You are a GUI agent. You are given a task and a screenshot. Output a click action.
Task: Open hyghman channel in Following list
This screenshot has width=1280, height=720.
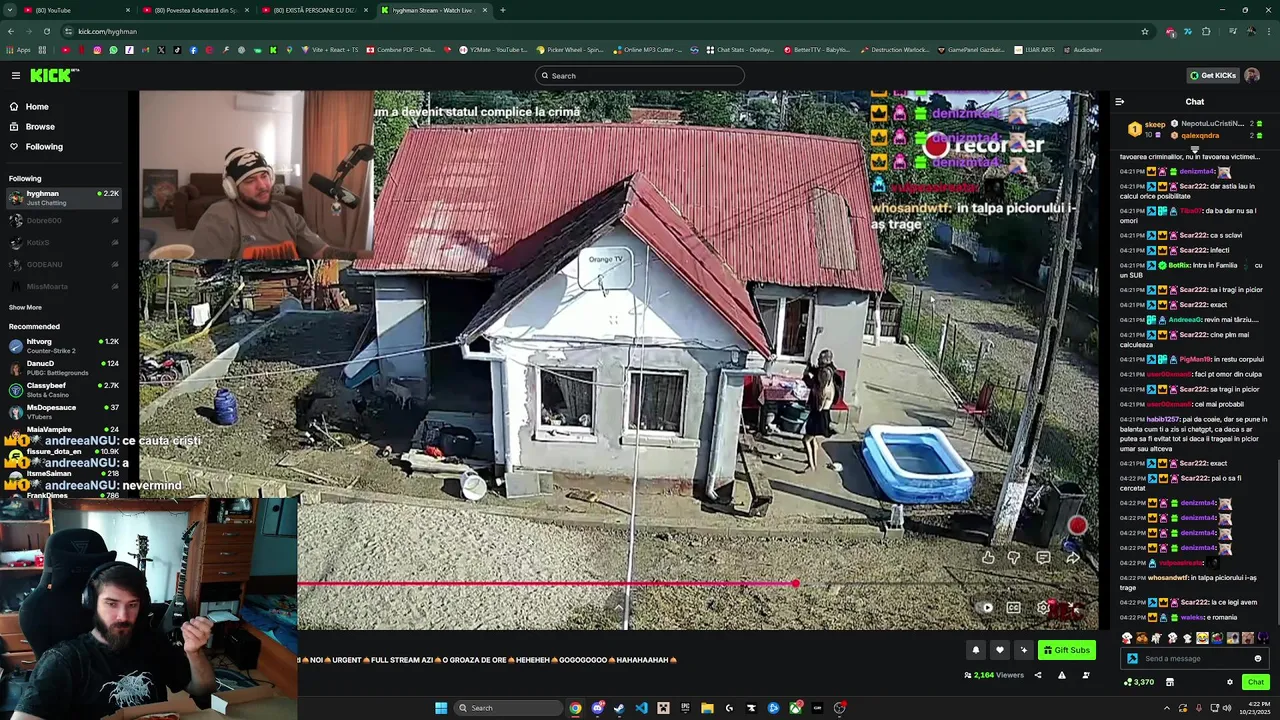pyautogui.click(x=64, y=197)
